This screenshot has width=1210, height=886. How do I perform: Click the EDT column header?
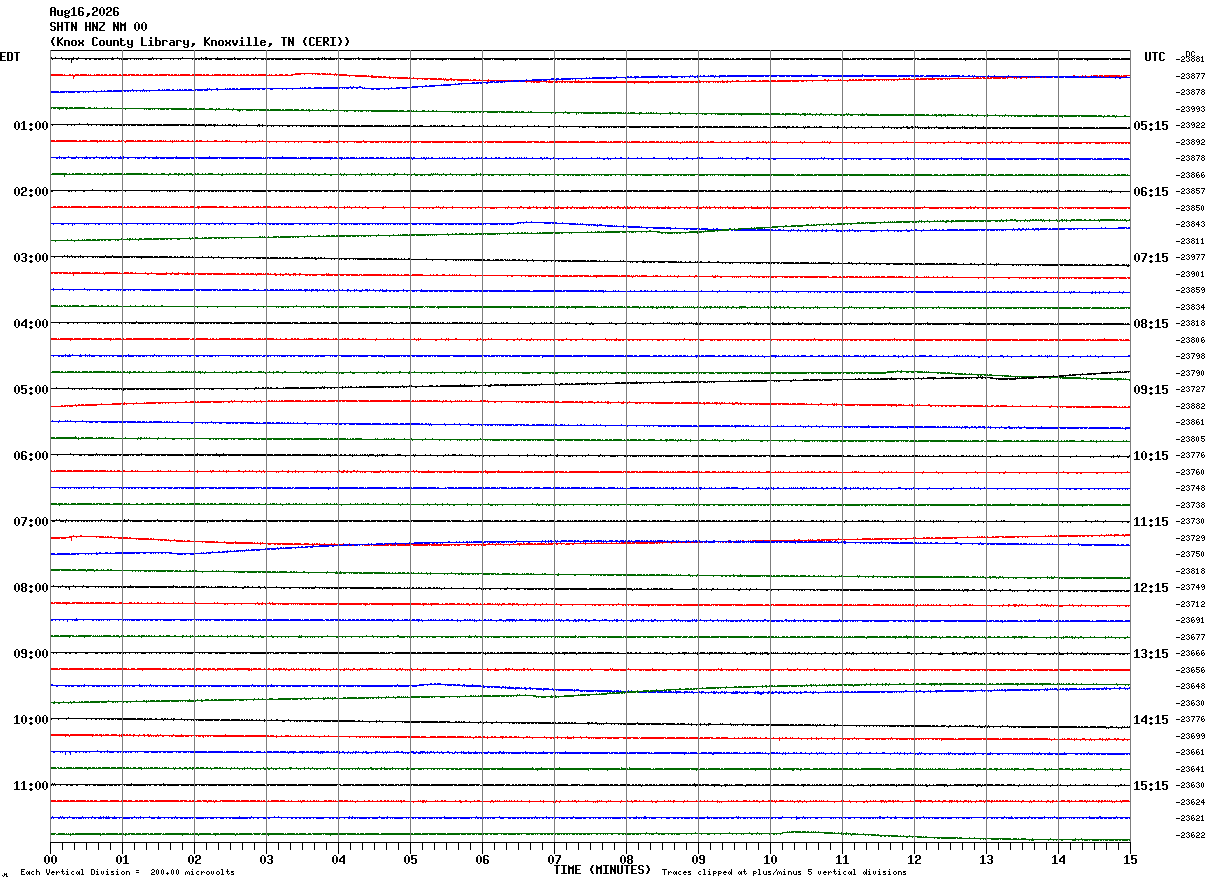click(x=10, y=57)
